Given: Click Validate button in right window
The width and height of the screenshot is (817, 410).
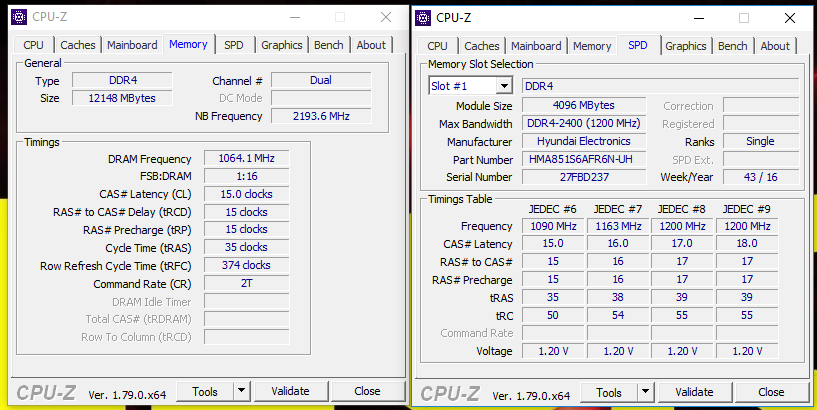Looking at the screenshot, I should (694, 392).
